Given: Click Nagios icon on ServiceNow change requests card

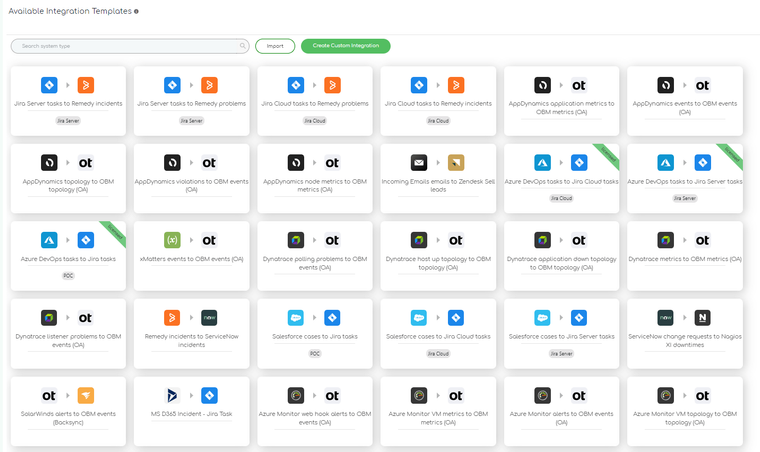Looking at the screenshot, I should tap(702, 318).
